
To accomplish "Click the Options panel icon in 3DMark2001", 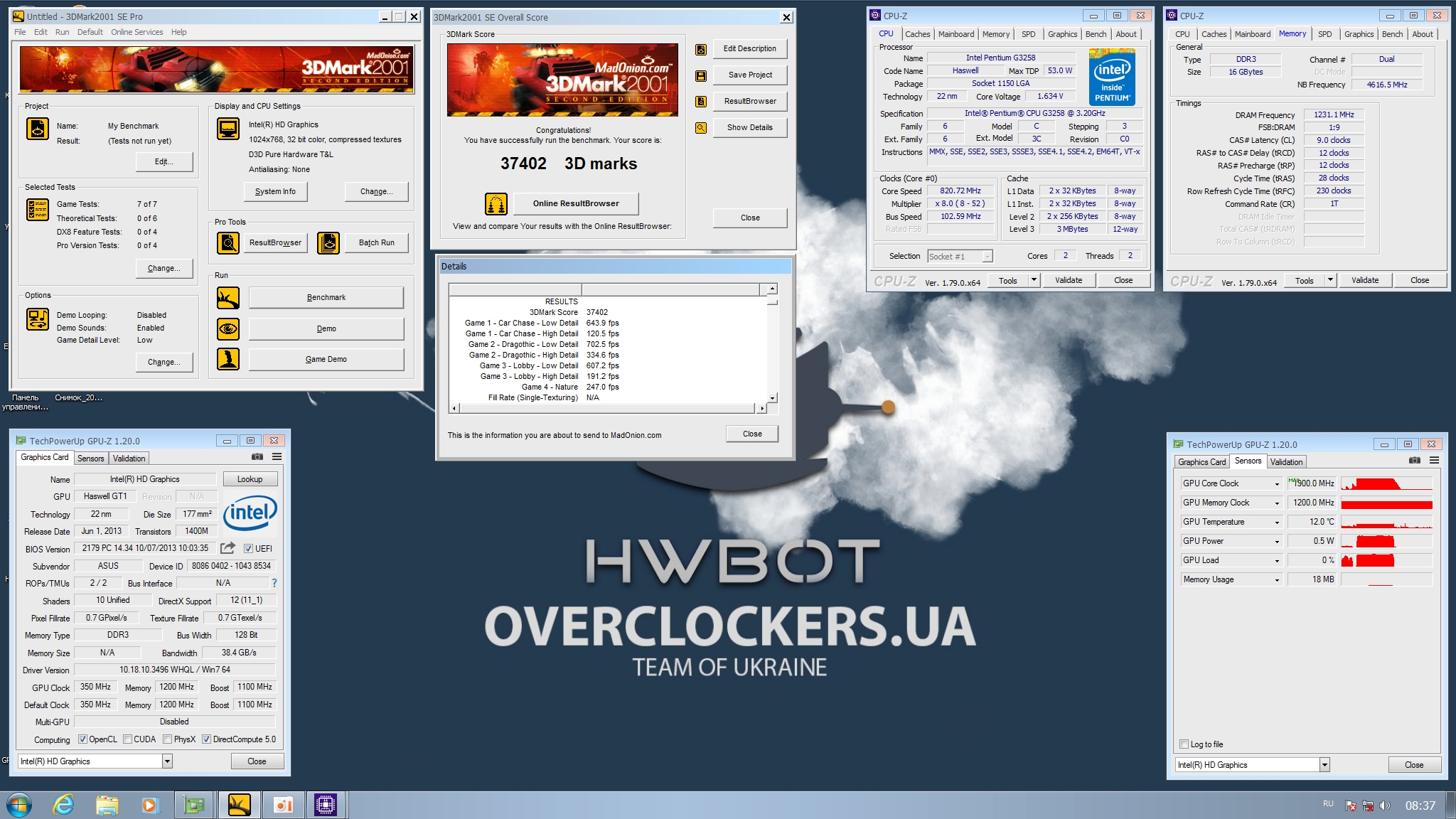I will coord(38,319).
